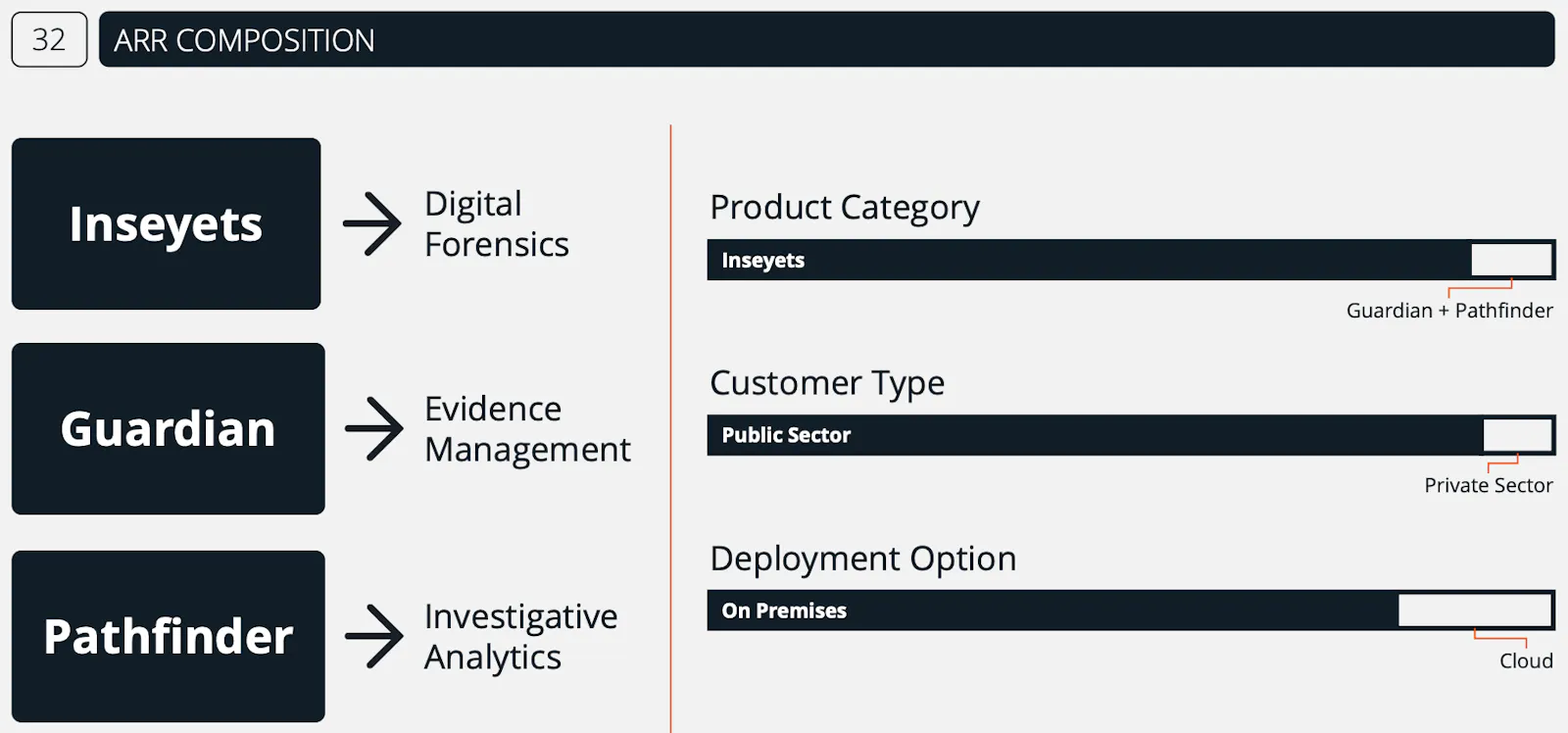
Task: Click the white Private Sector bar segment
Action: point(1518,435)
